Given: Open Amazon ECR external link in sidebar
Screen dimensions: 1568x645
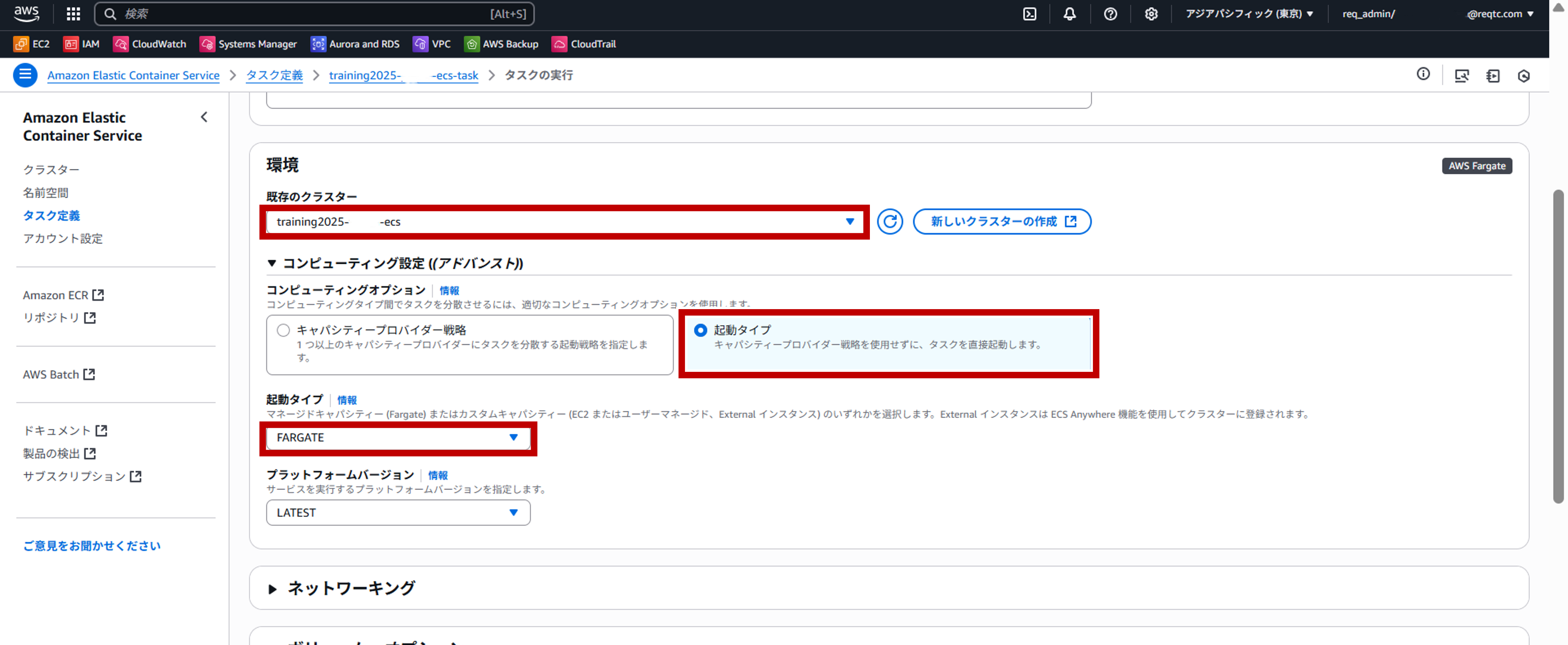Looking at the screenshot, I should [63, 295].
